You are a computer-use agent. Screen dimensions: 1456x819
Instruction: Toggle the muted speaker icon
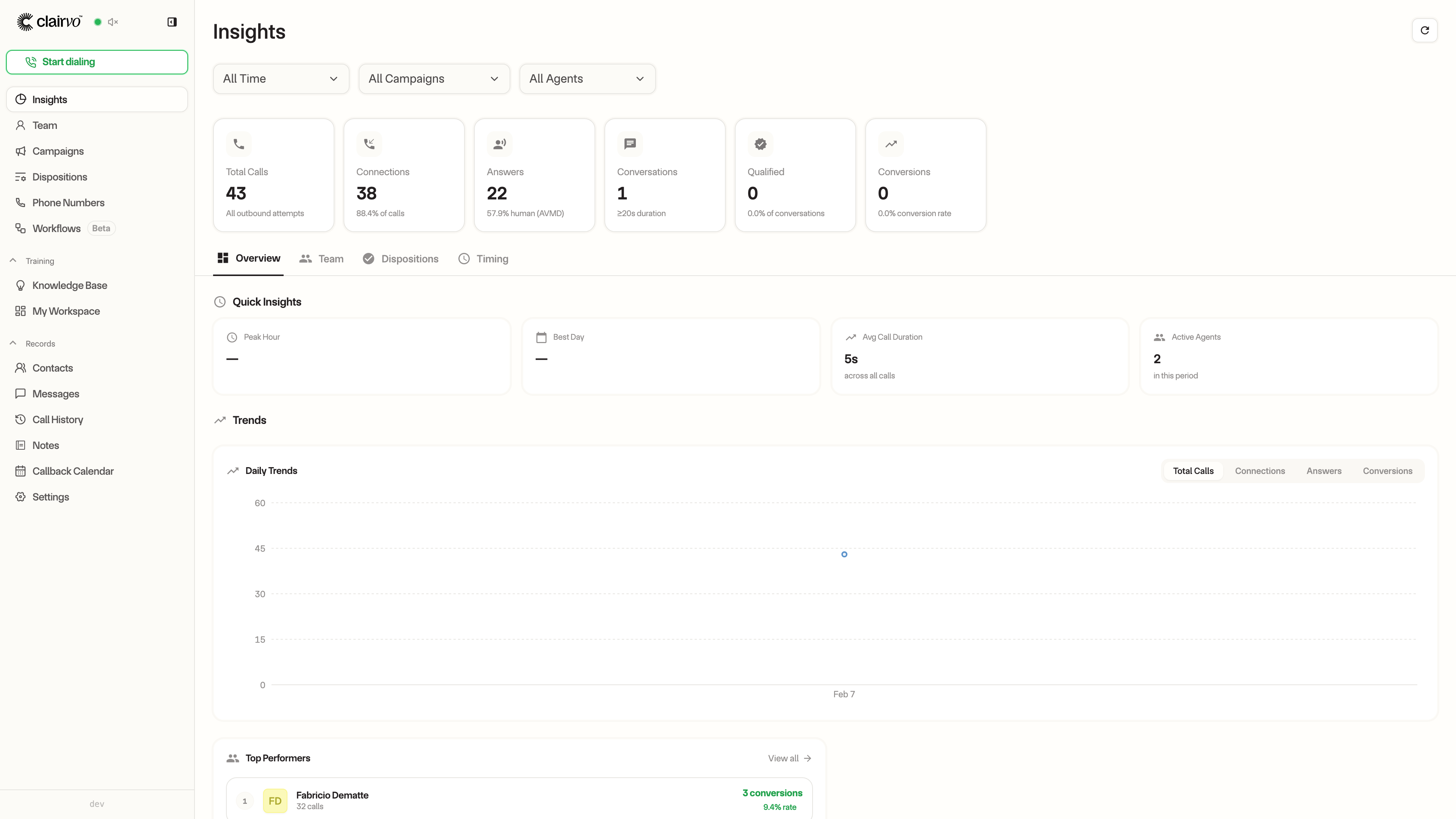tap(113, 22)
